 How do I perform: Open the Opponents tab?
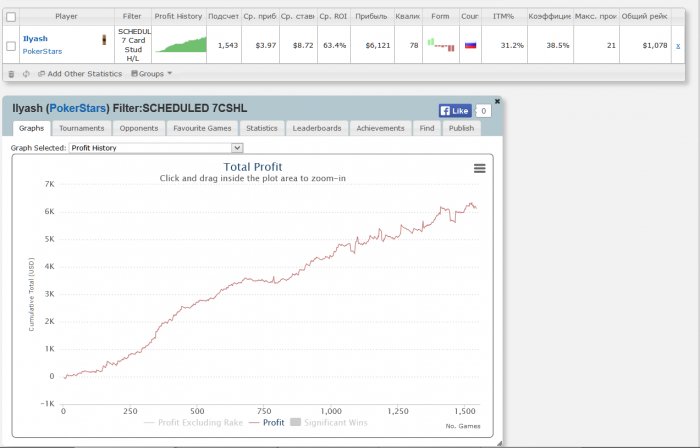(139, 129)
